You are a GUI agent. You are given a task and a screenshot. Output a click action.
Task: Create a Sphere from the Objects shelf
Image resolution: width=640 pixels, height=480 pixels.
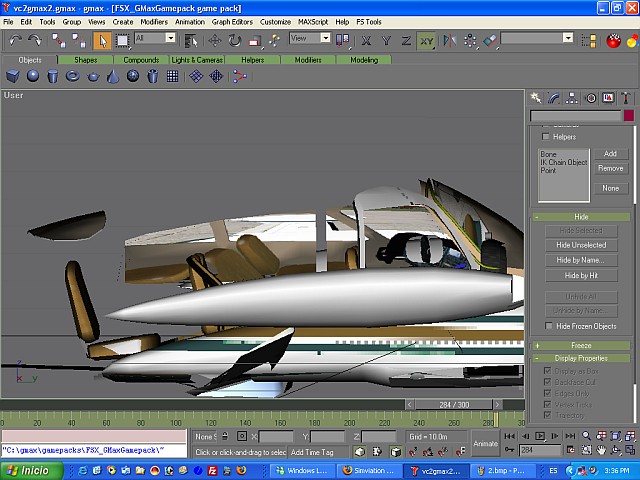[33, 76]
